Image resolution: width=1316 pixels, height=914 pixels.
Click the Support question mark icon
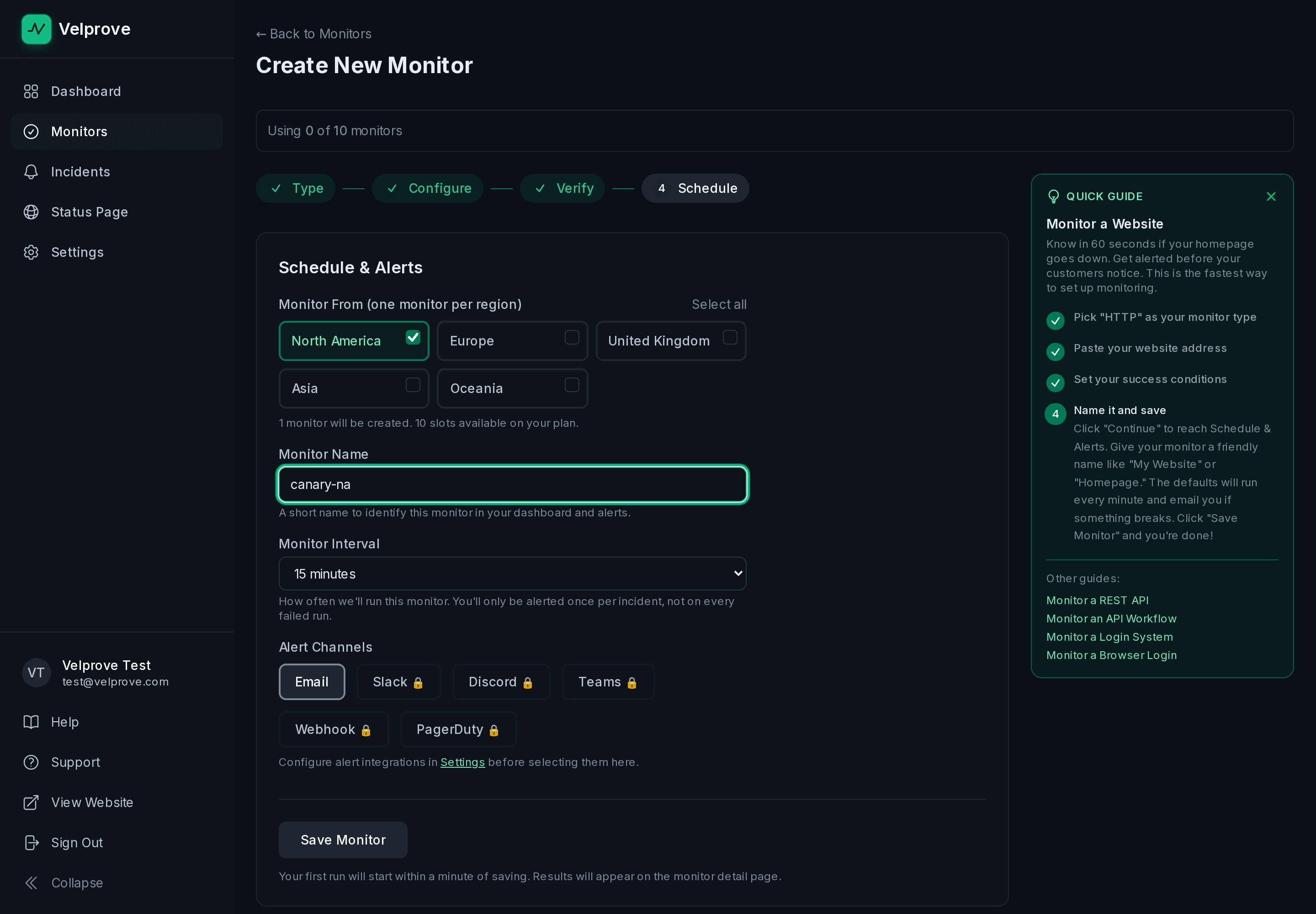point(31,762)
